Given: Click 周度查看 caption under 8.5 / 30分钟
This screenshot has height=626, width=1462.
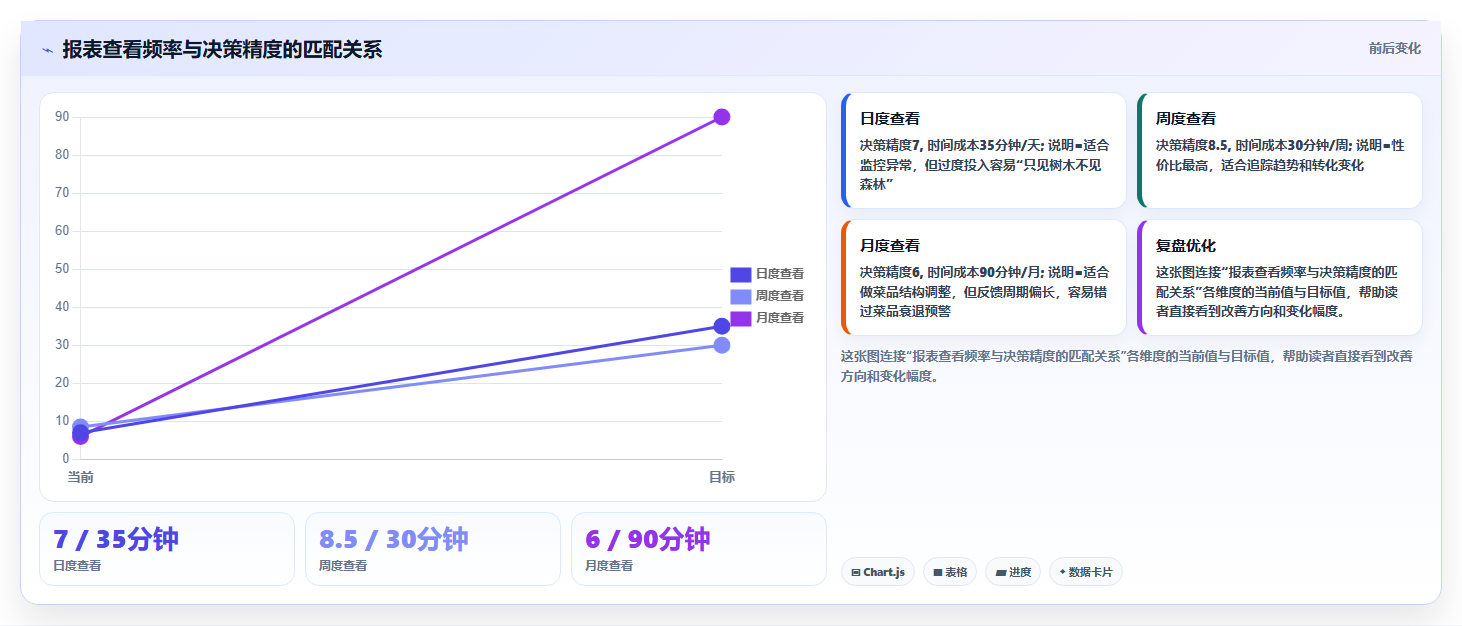Looking at the screenshot, I should tap(343, 566).
